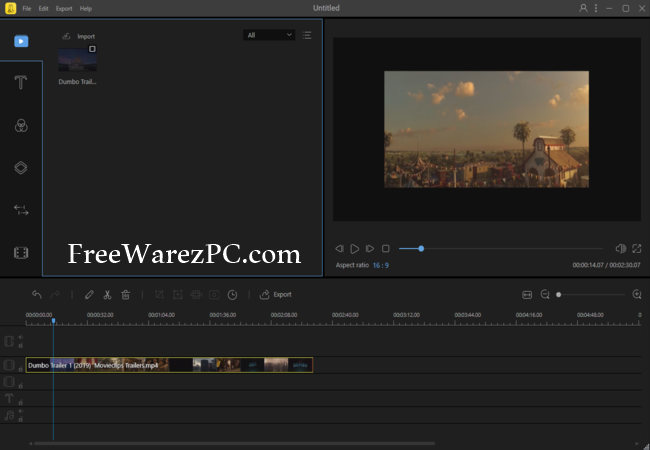
Task: Step back to the previous frame
Action: point(339,249)
